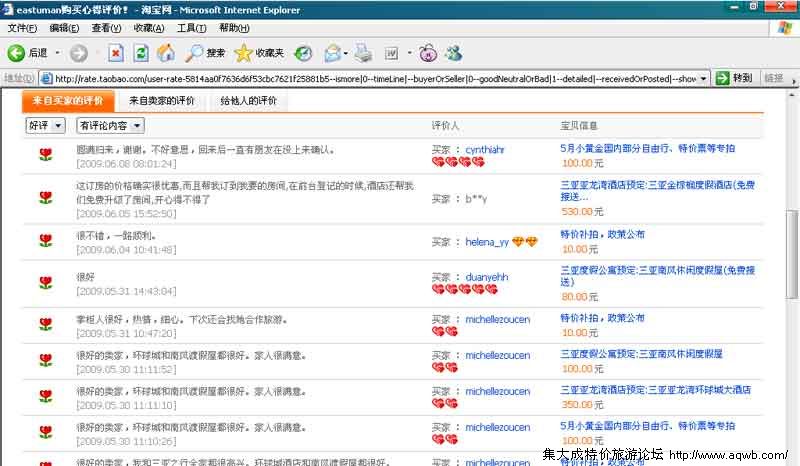The image size is (800, 466).
Task: Click the diamond rating beside helena_yy
Action: [x=525, y=242]
